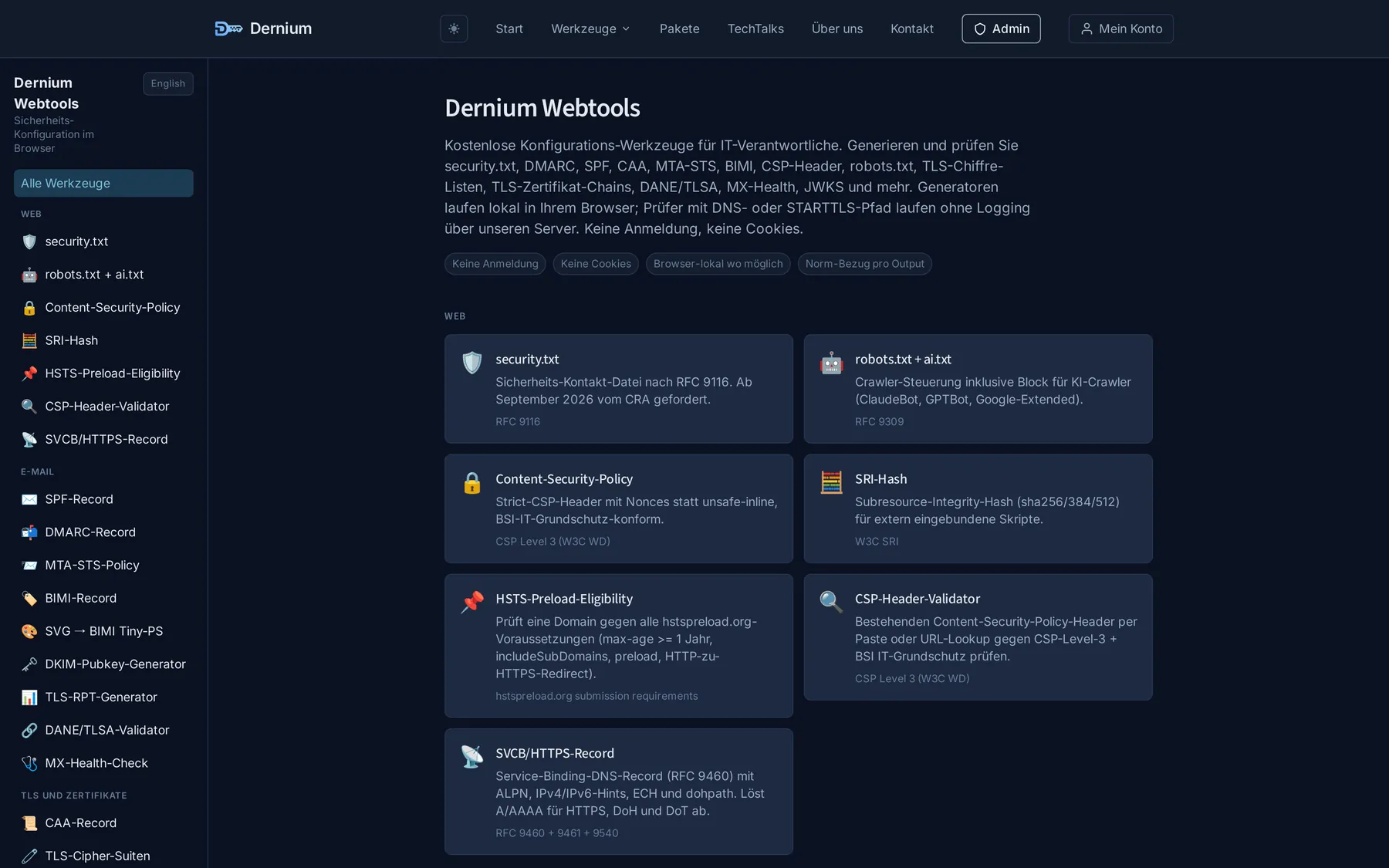
Task: Click the shield icon beside sidebar security.txt
Action: click(x=29, y=241)
